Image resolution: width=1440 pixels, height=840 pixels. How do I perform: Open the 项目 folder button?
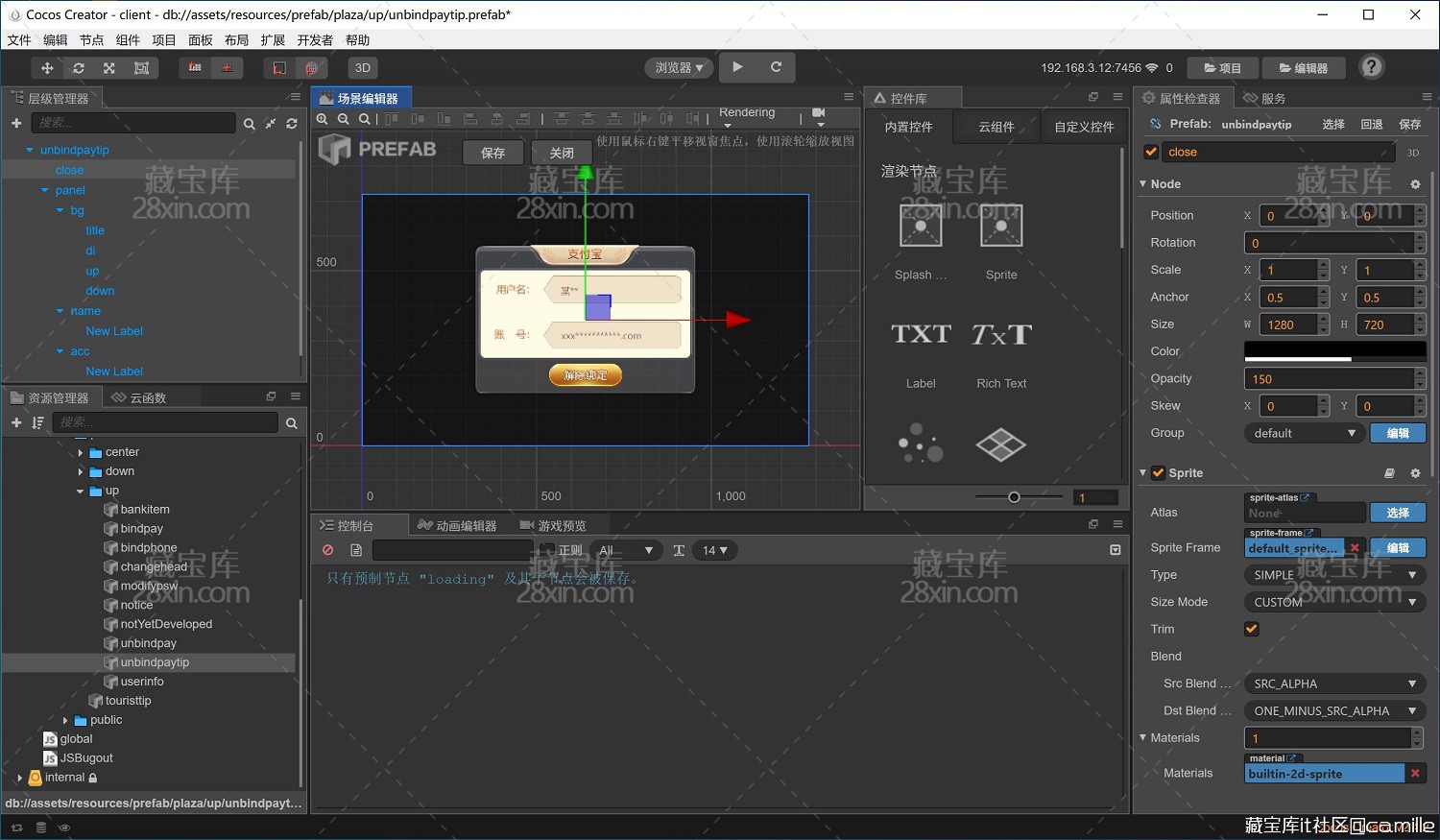(1223, 68)
